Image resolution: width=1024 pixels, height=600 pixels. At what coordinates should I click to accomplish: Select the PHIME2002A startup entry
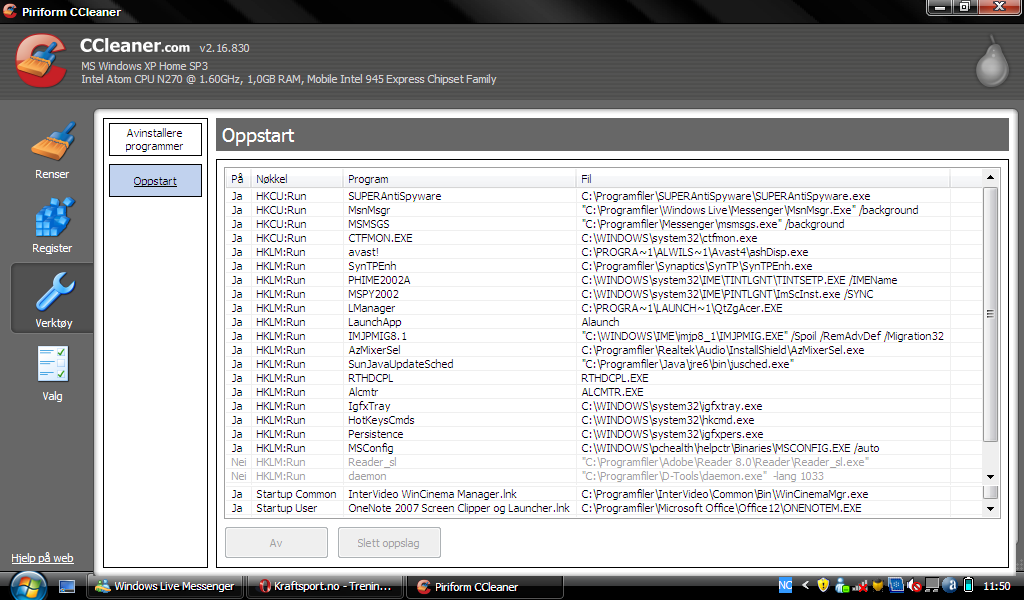(603, 280)
